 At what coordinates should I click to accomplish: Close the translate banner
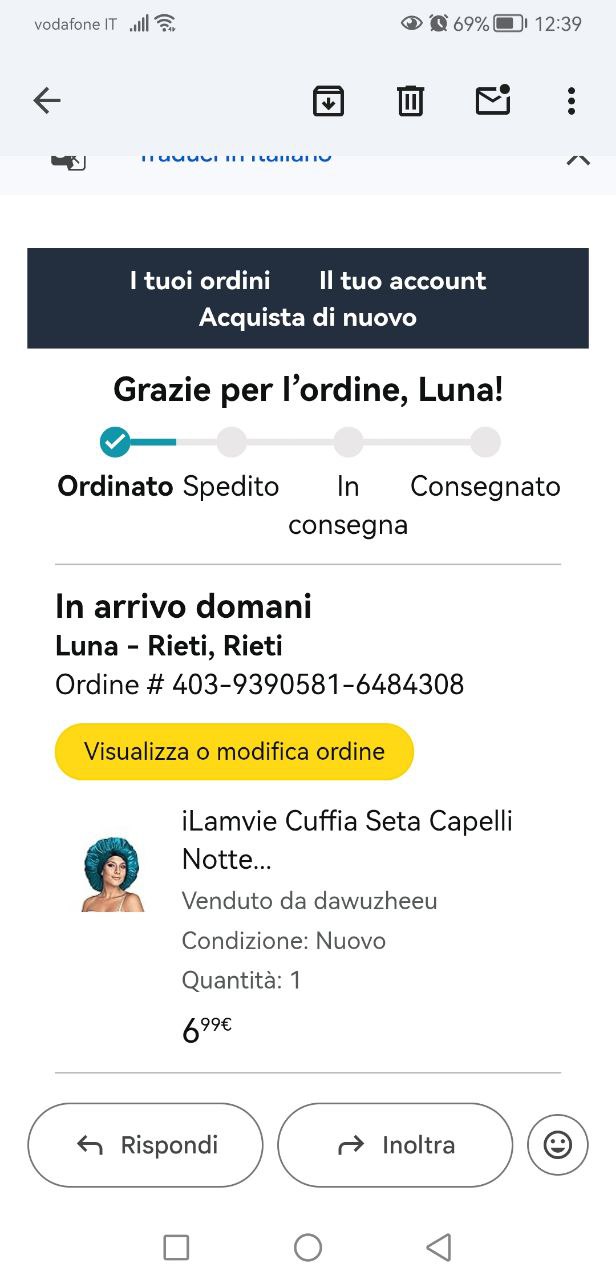click(x=578, y=159)
